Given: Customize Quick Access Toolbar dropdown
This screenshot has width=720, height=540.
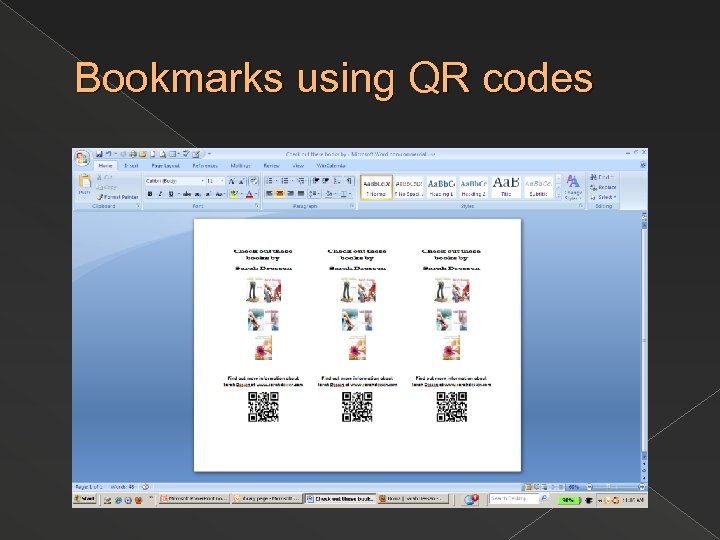Looking at the screenshot, I should click(x=209, y=154).
